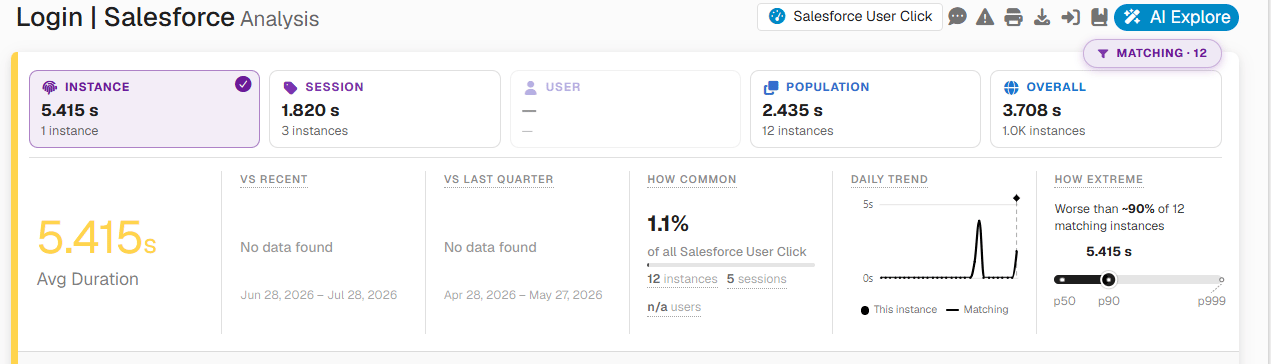
Task: Open the 5 sessions link
Action: point(756,279)
